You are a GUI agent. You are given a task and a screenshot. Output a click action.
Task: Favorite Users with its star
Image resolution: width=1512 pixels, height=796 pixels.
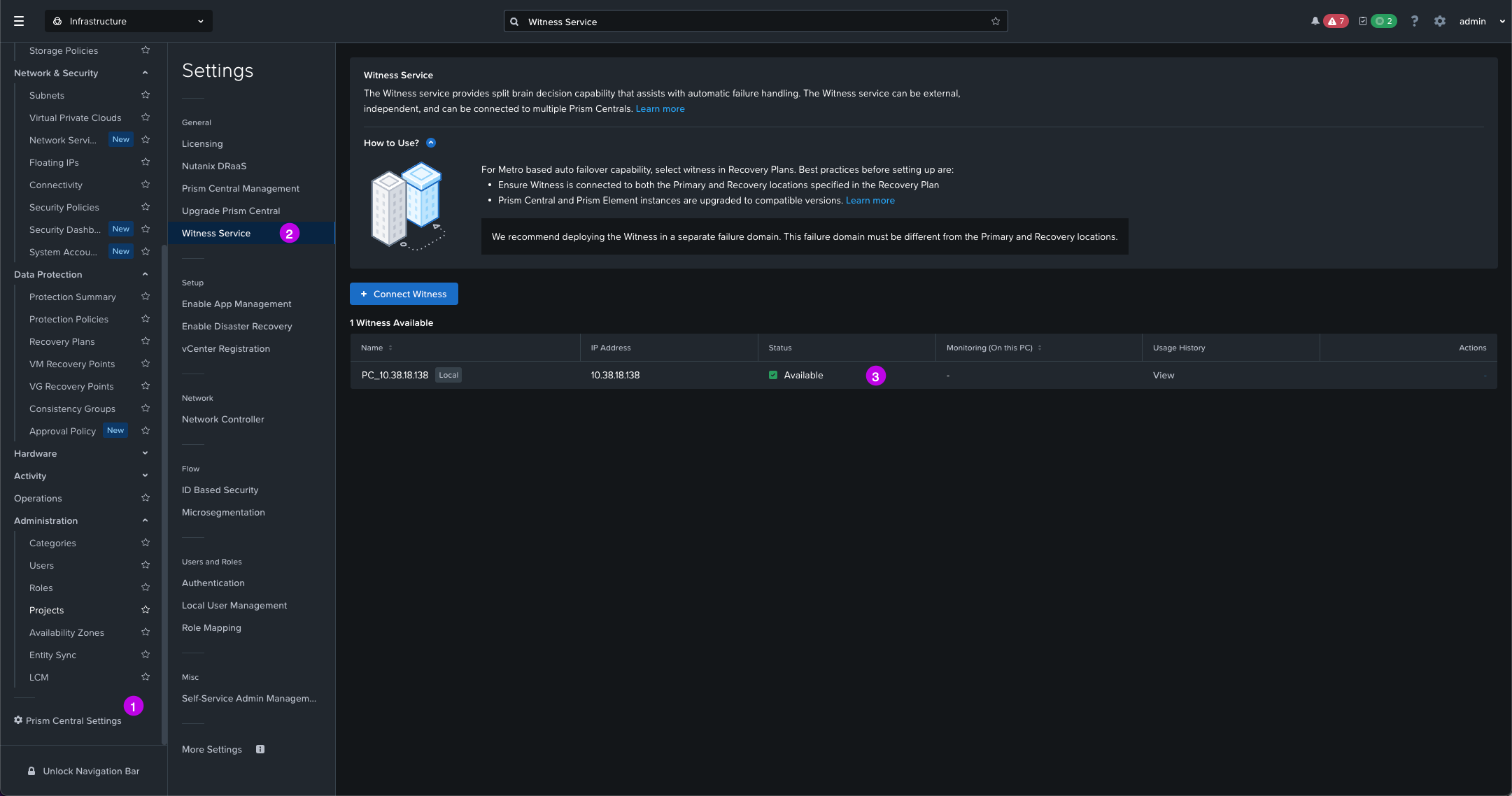pyautogui.click(x=146, y=565)
